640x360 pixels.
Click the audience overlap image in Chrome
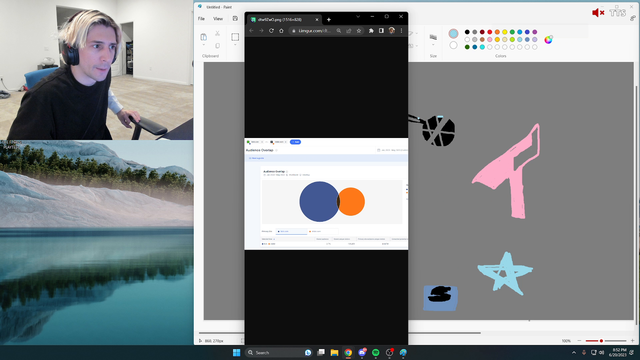[326, 194]
